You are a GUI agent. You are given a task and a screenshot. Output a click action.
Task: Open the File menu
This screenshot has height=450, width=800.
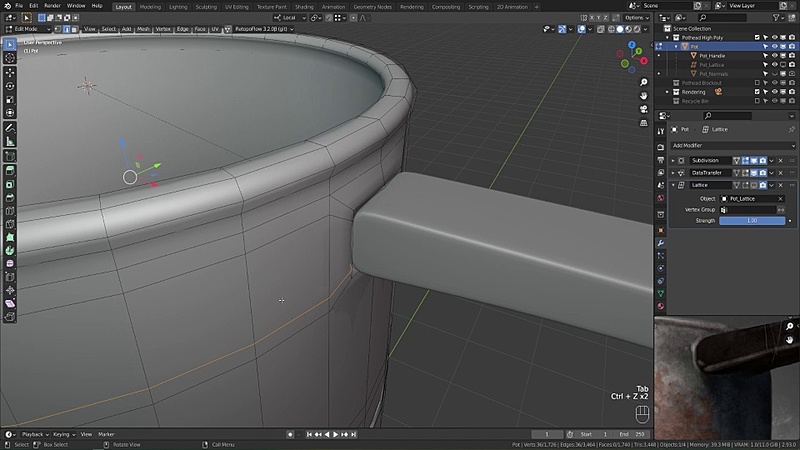click(19, 6)
